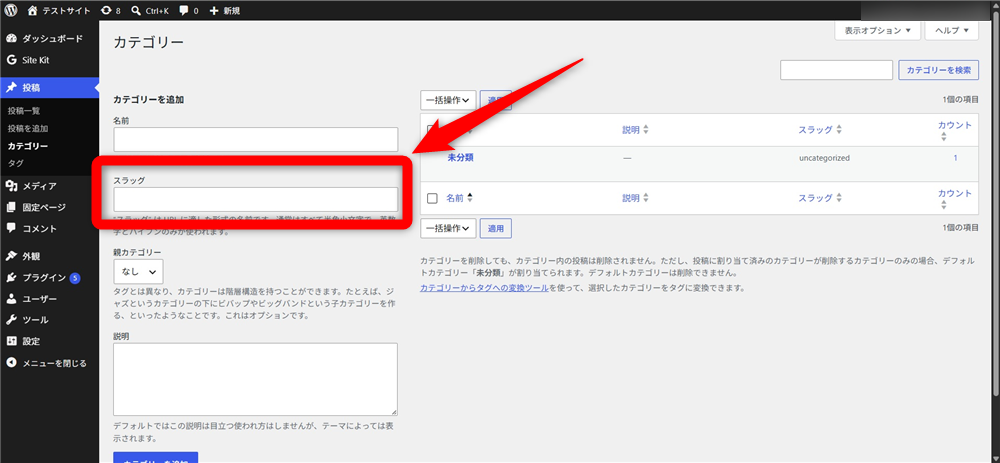Screen dimensions: 1000x463
Task: Click the bottom 適用 button
Action: [x=496, y=228]
